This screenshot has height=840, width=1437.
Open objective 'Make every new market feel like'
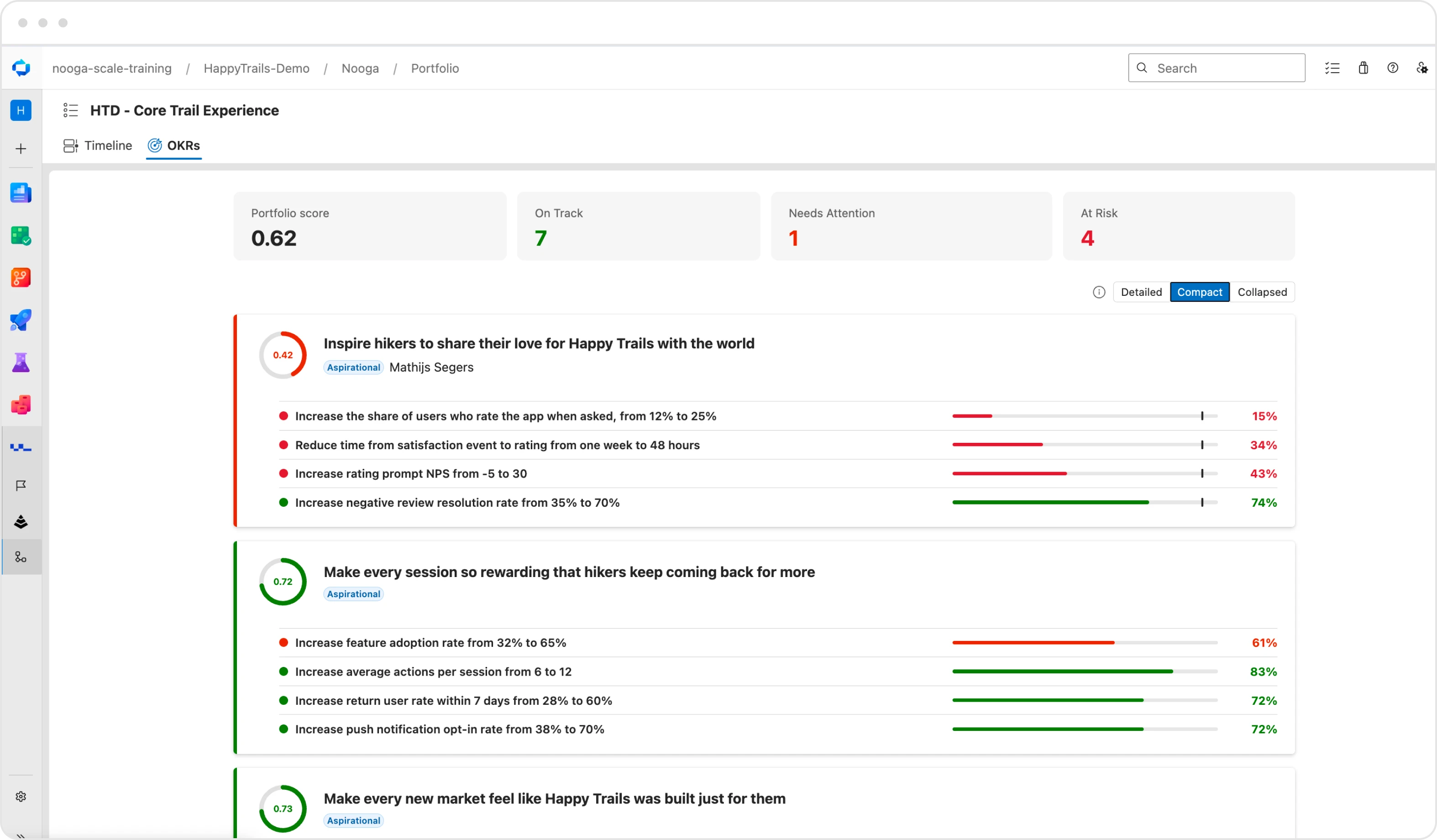tap(554, 798)
